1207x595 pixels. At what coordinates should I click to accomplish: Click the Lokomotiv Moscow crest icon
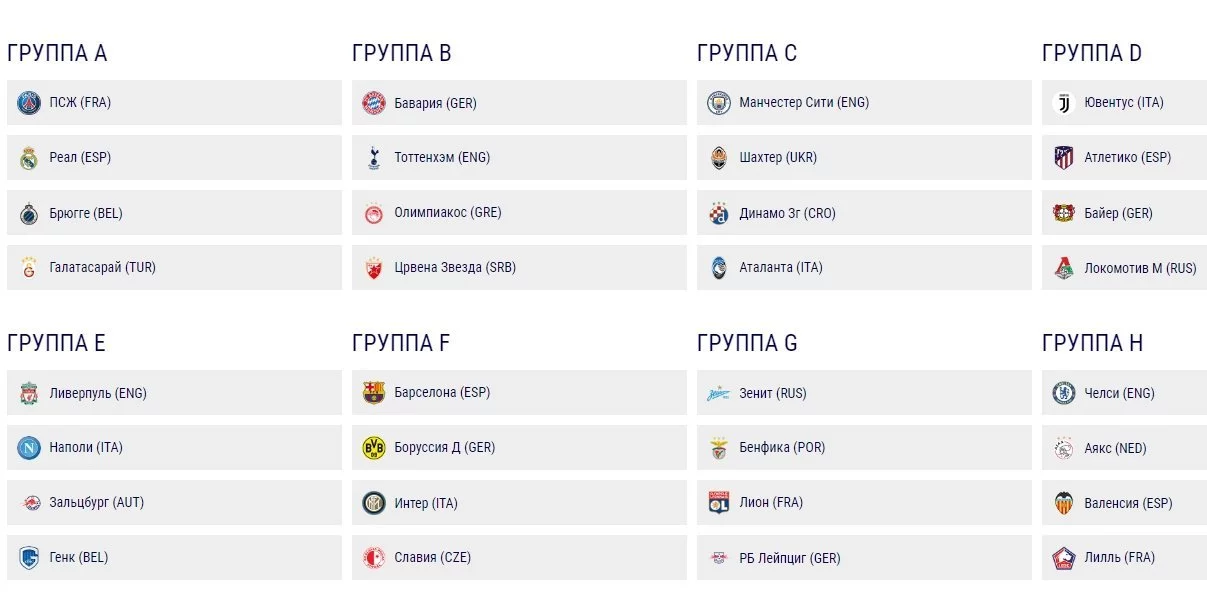(1064, 268)
